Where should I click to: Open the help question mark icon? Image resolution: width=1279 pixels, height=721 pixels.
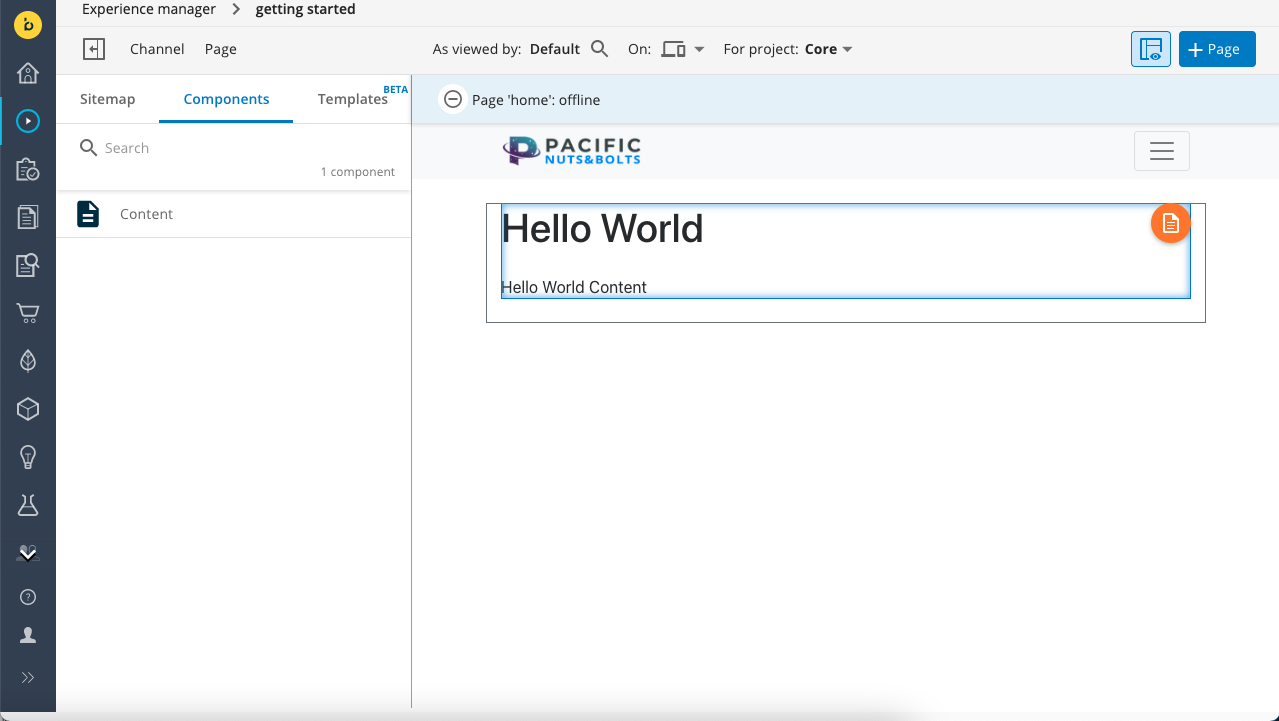point(28,597)
